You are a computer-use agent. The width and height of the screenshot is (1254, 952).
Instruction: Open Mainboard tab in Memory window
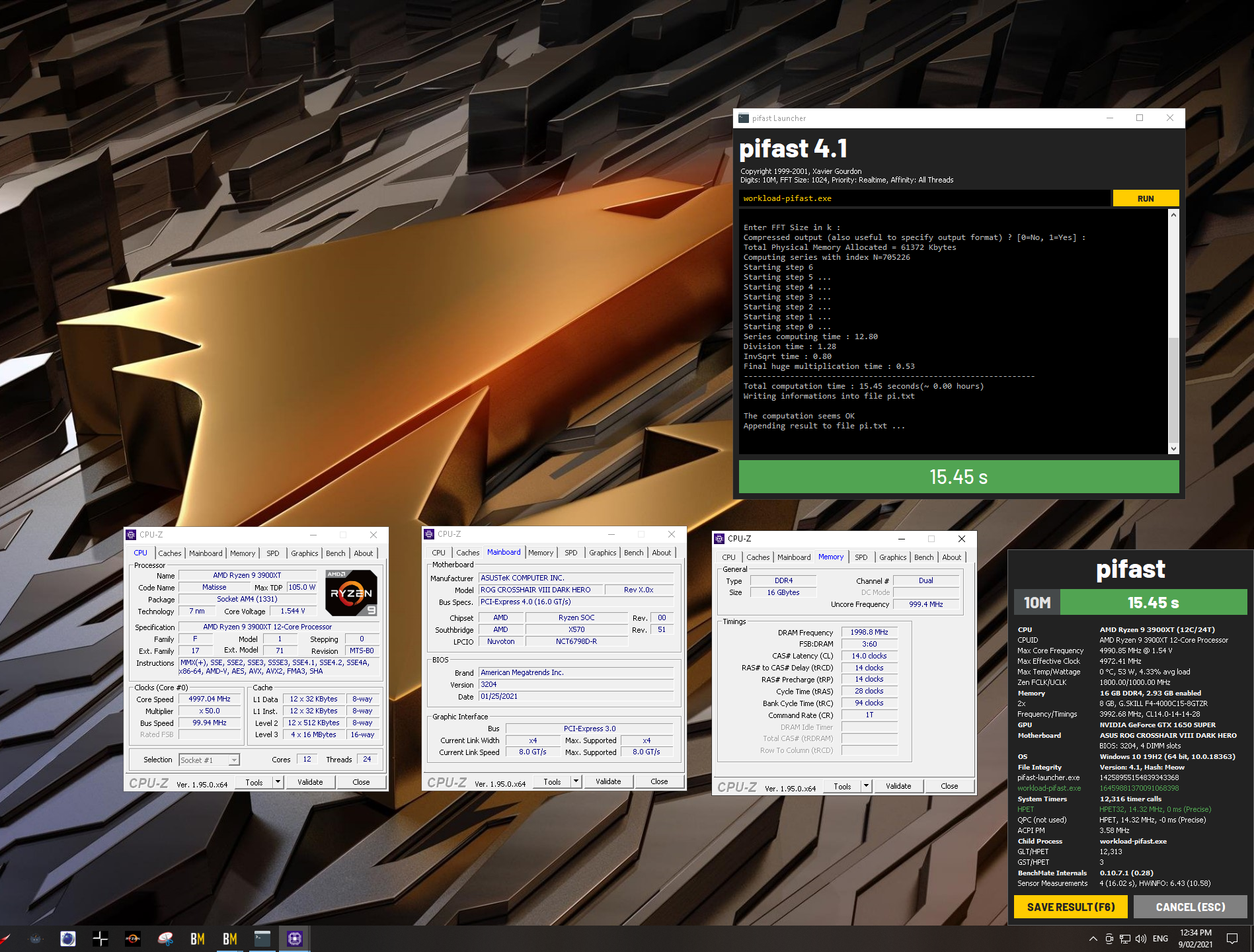tap(794, 557)
